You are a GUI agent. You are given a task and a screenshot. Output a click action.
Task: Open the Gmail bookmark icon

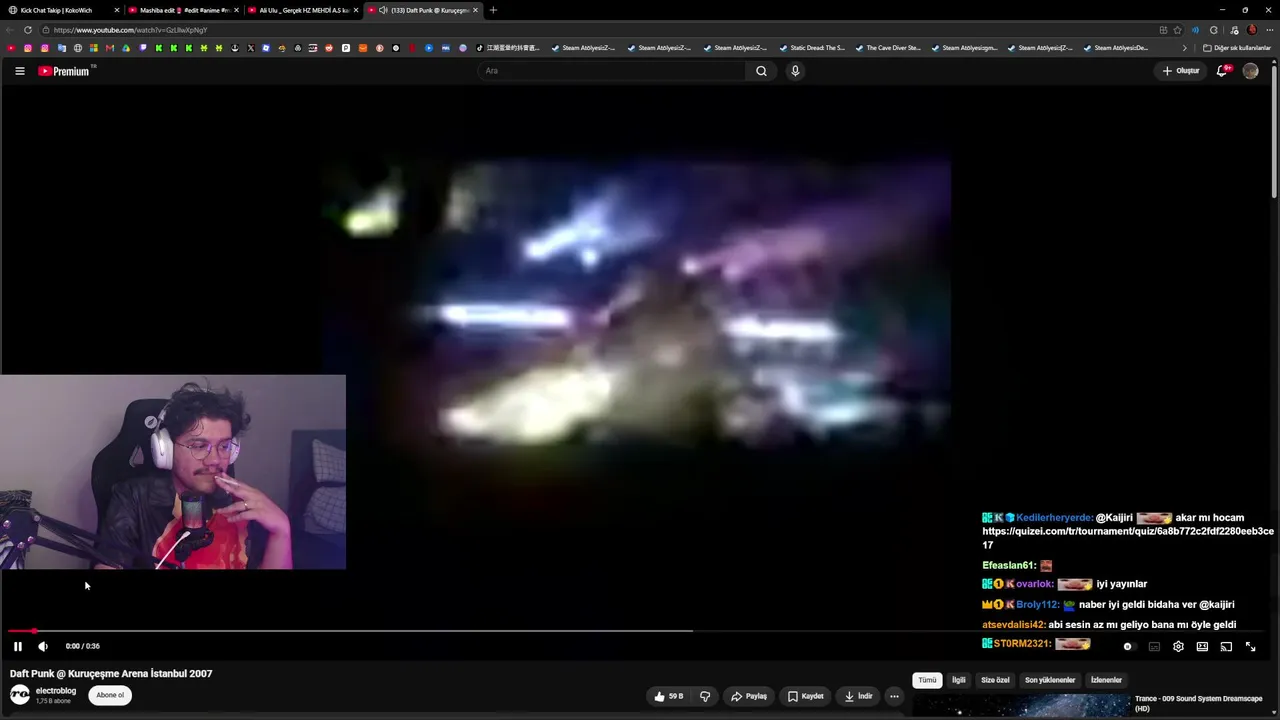[x=110, y=48]
